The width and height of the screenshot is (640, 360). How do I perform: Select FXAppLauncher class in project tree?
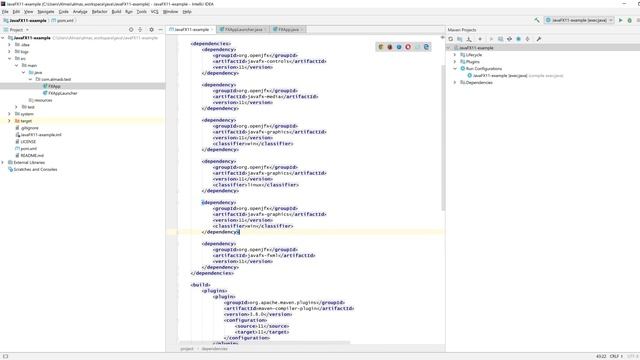[60, 93]
